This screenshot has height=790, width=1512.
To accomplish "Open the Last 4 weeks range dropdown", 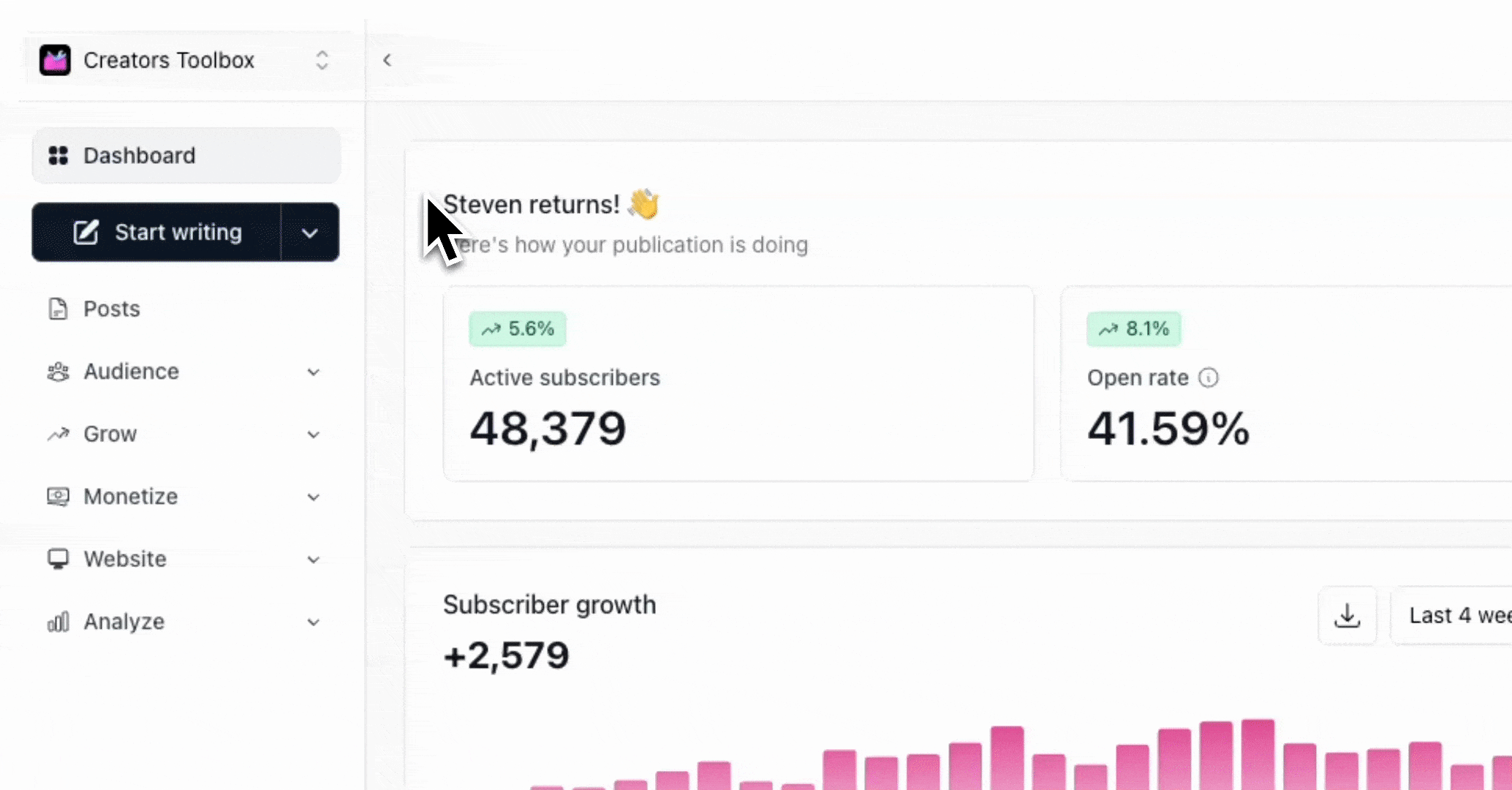I will coord(1451,616).
